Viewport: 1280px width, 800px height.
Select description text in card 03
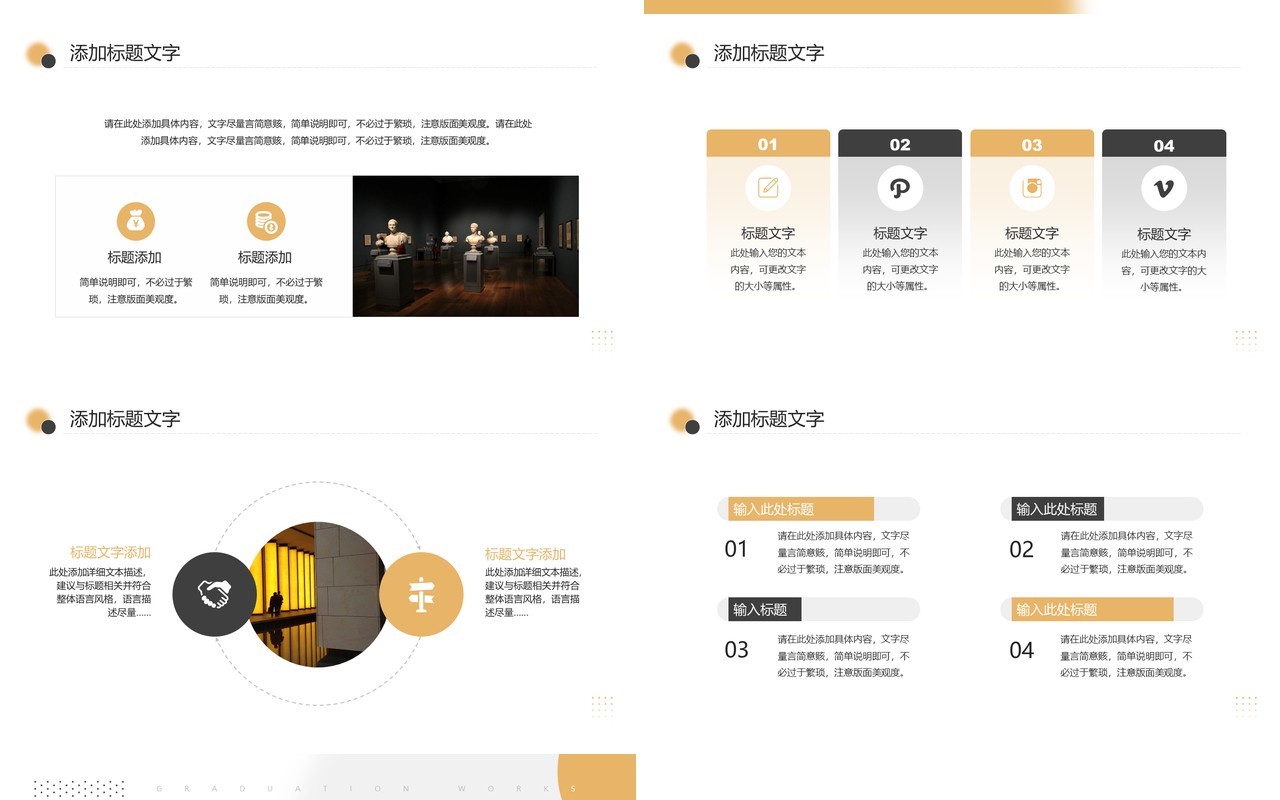click(x=1032, y=269)
